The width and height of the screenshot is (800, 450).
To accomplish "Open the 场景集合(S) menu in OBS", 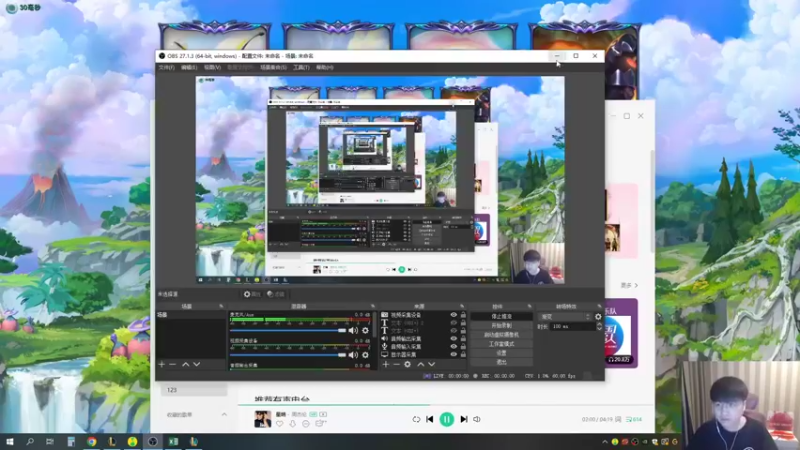I will pos(273,67).
